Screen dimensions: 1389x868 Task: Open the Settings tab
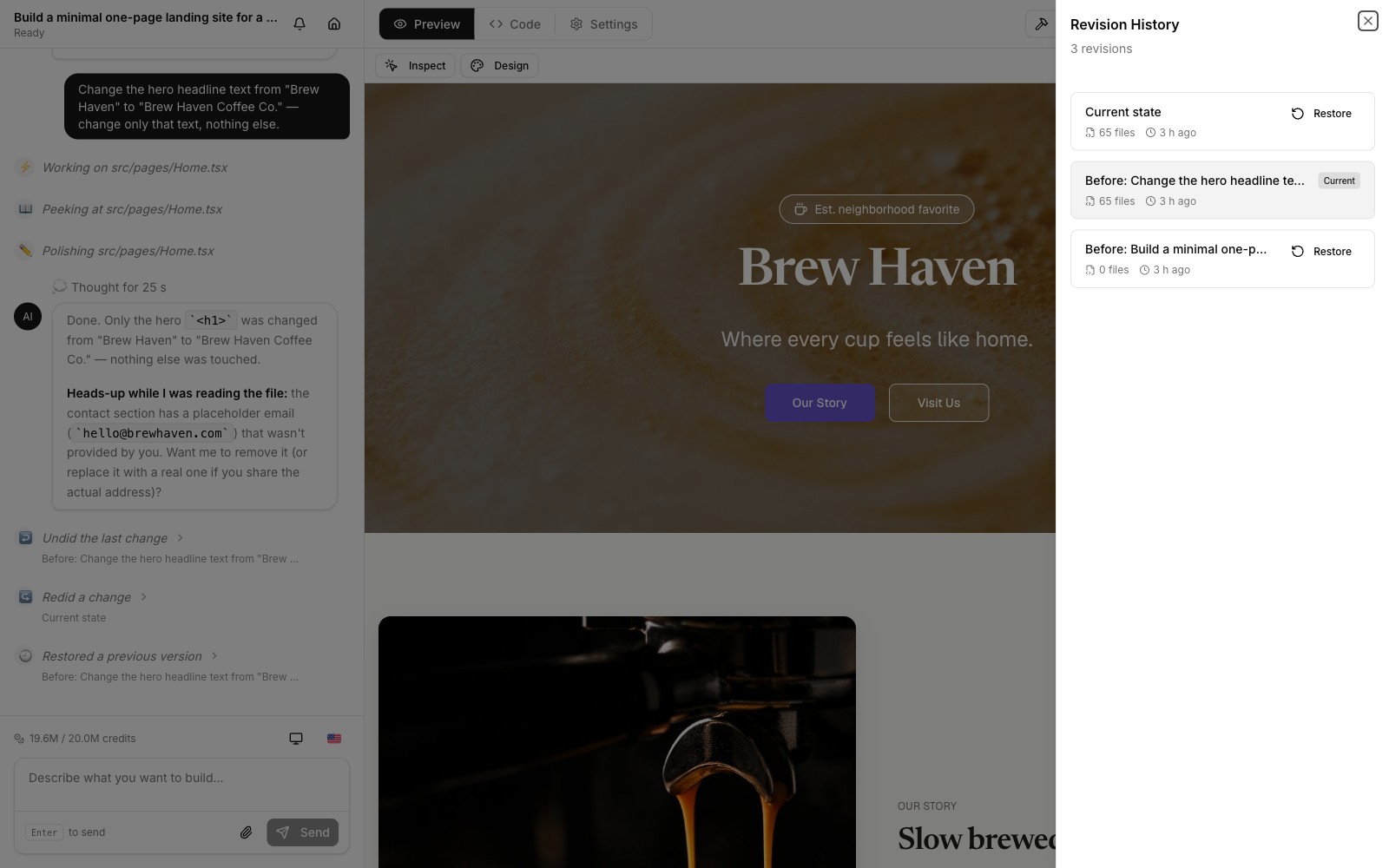coord(603,24)
